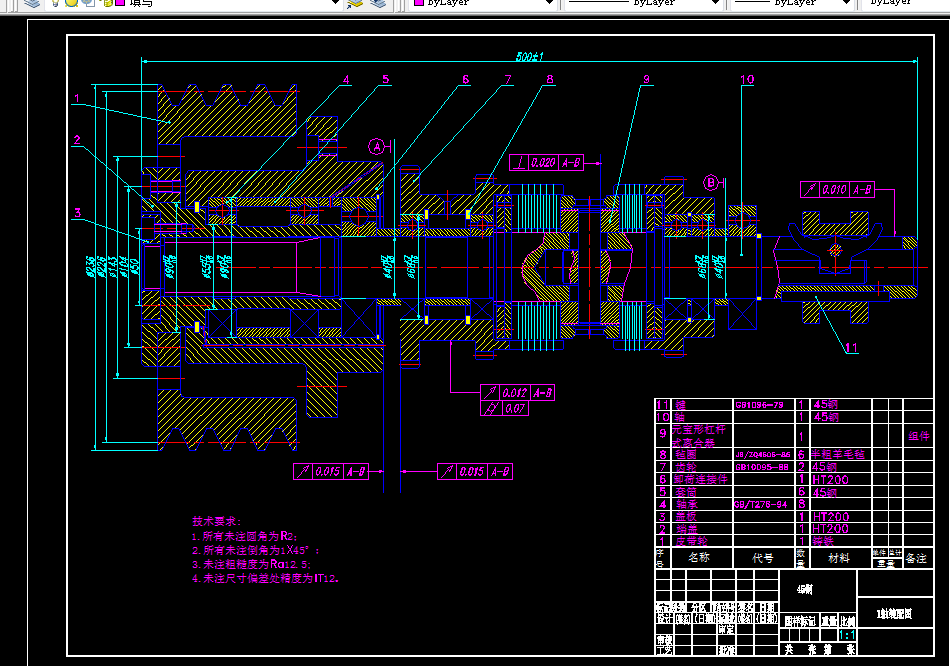
Task: Click the JB/ZQ4606-86 code cell
Action: point(763,455)
